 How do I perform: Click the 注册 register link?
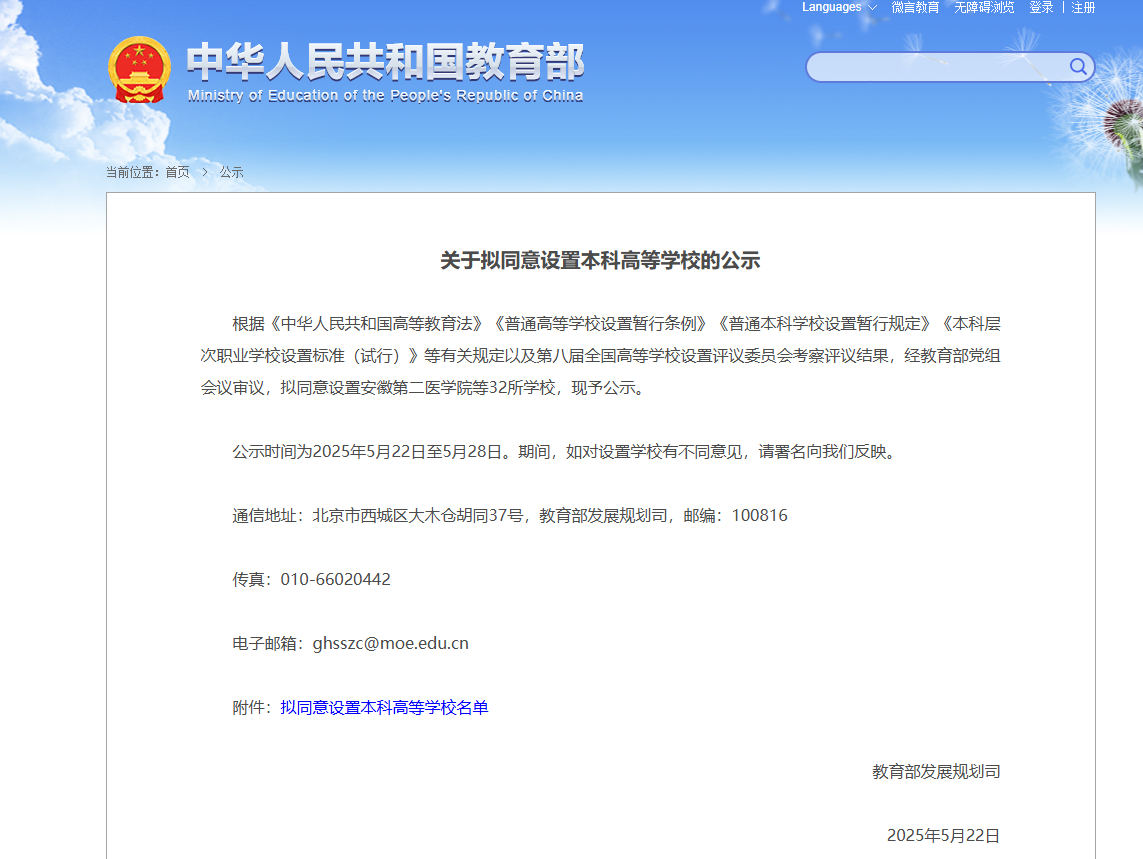pos(1083,7)
